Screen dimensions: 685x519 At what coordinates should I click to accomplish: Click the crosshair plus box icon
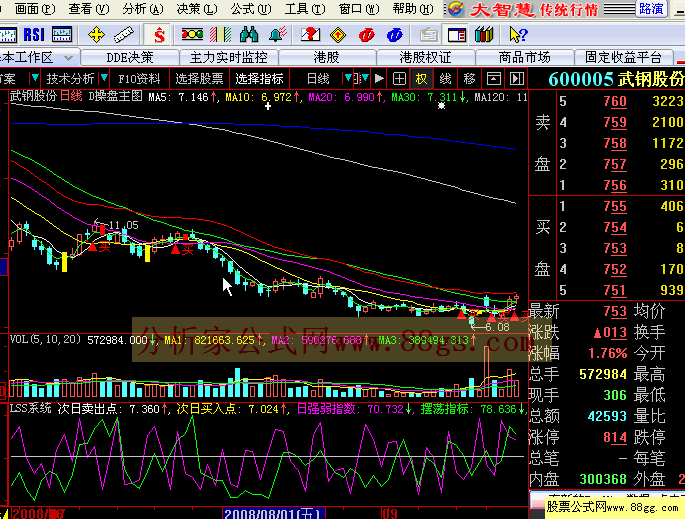click(399, 79)
